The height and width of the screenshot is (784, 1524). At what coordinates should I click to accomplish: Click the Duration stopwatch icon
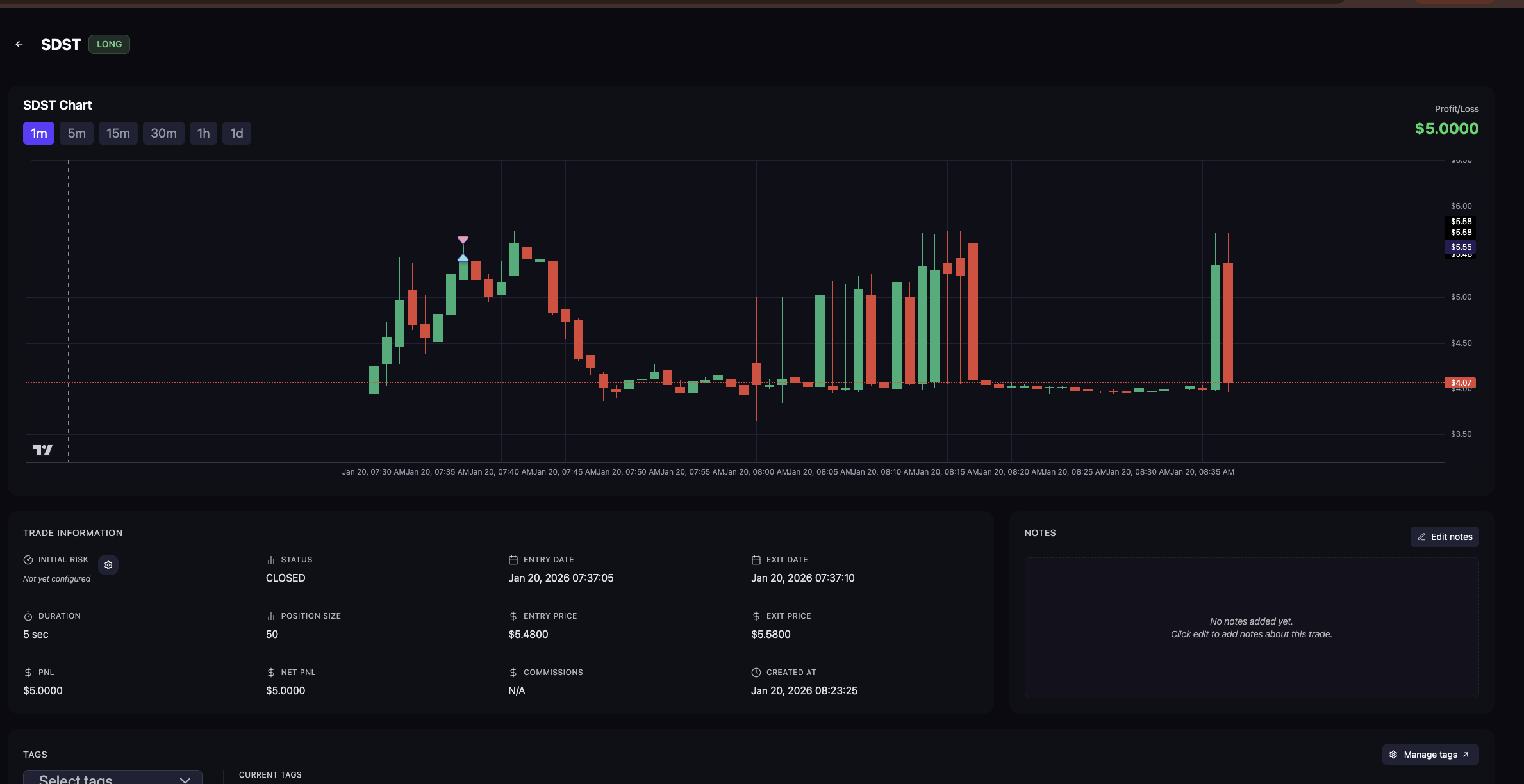[28, 616]
